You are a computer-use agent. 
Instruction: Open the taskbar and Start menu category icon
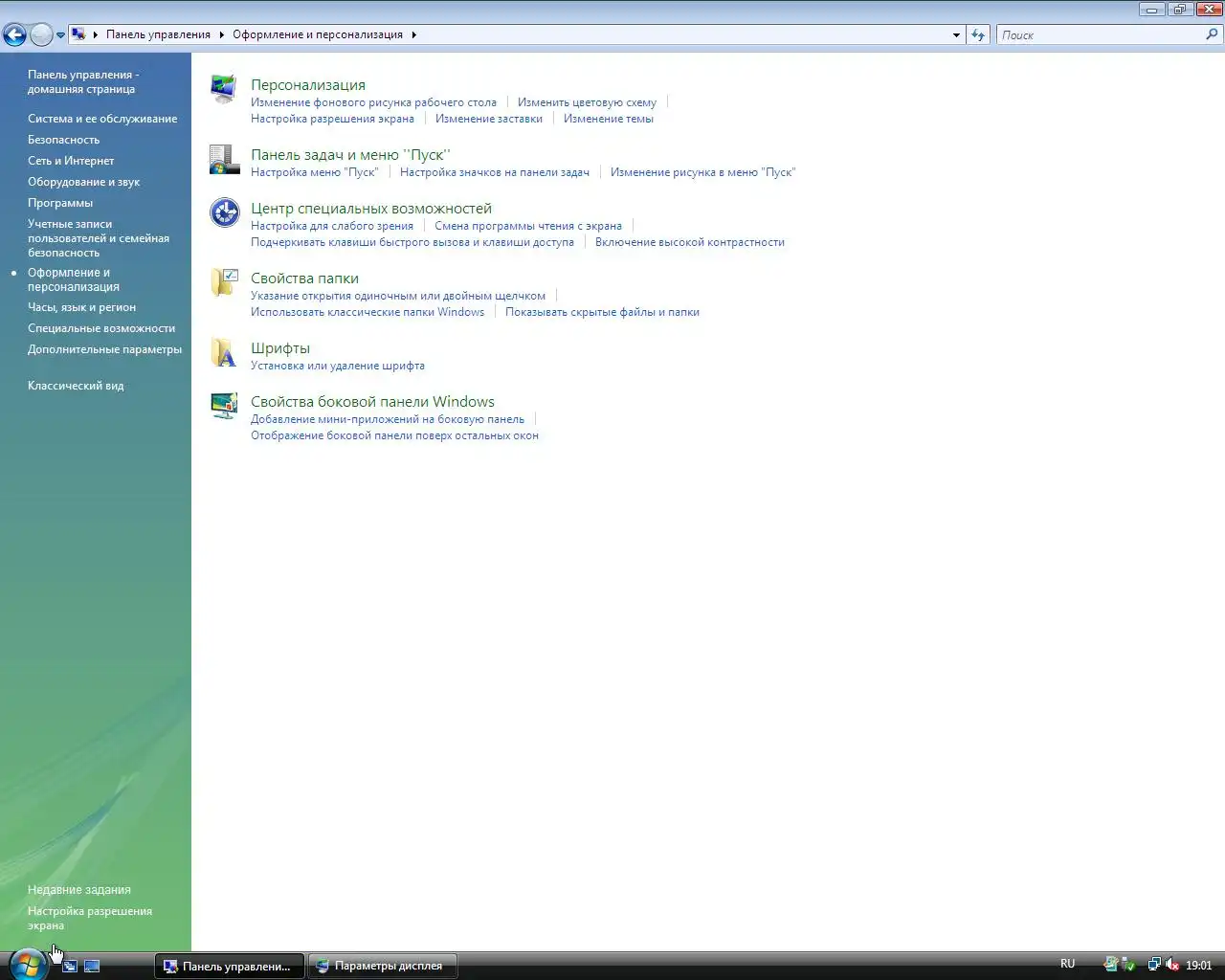coord(224,160)
